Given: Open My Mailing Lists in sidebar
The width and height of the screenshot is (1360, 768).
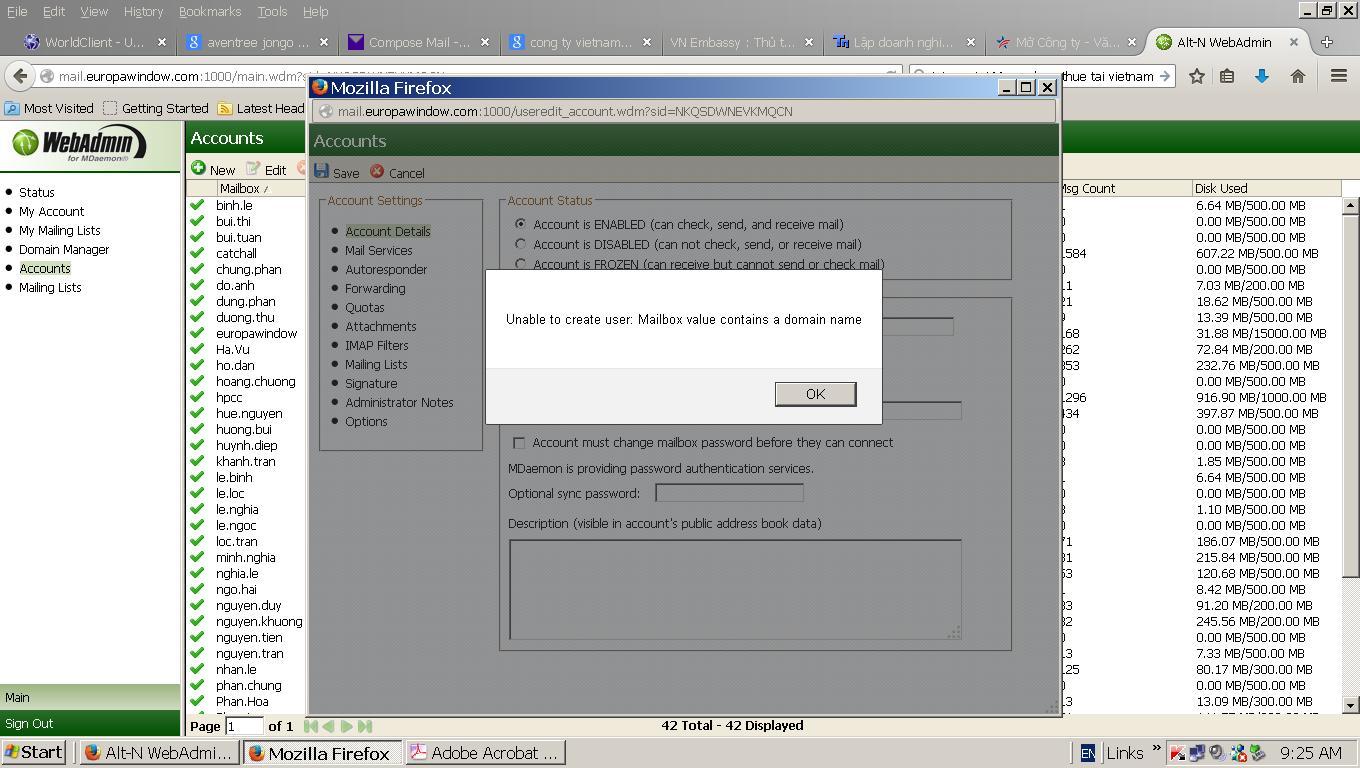Looking at the screenshot, I should pos(60,230).
